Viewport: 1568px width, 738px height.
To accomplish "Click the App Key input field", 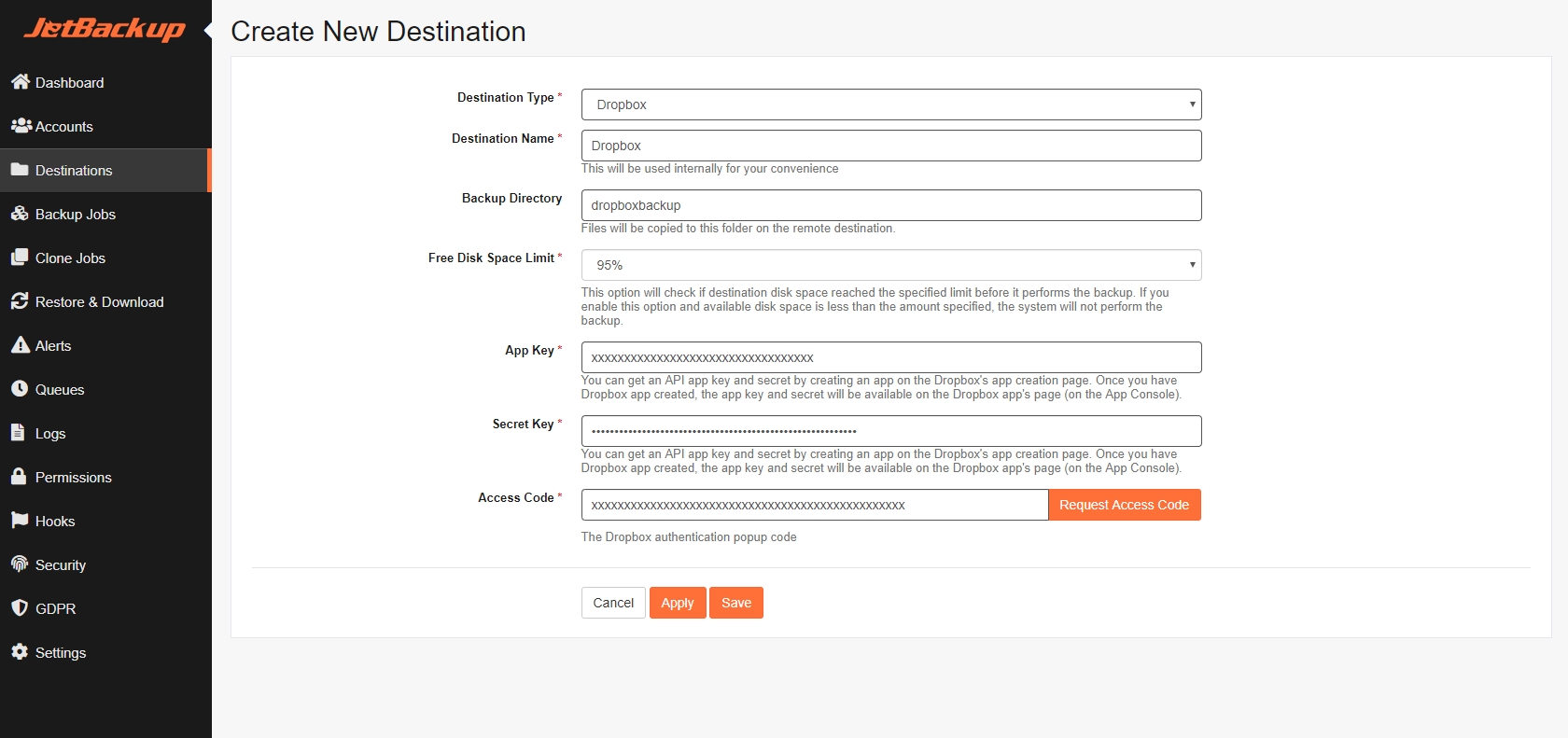I will pos(891,357).
